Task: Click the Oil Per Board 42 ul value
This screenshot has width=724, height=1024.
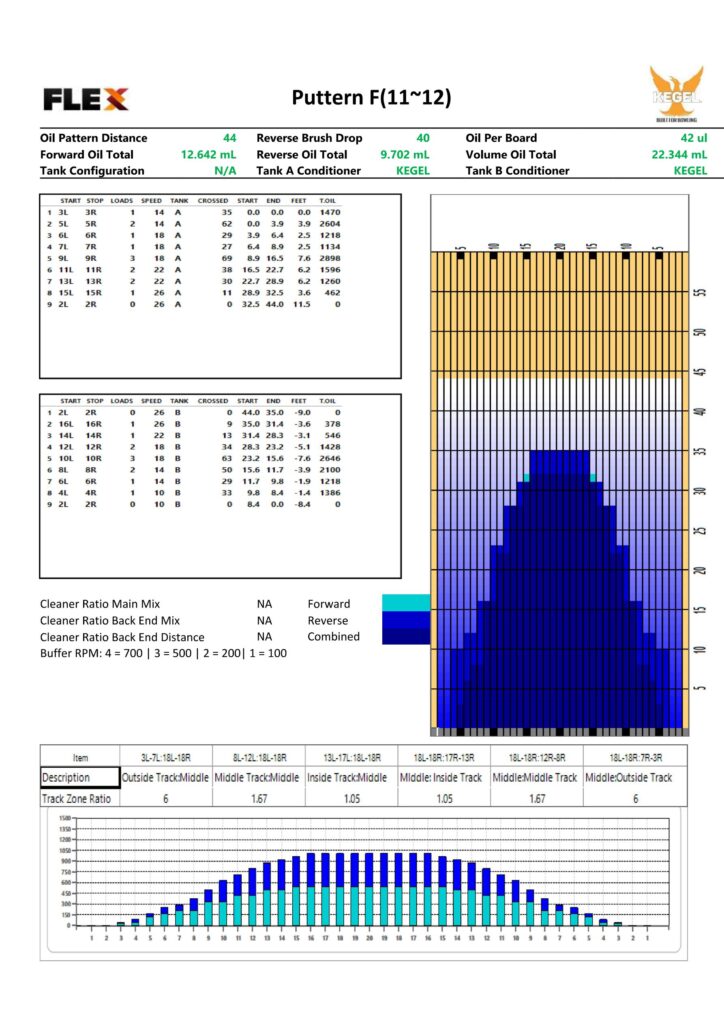Action: (692, 138)
